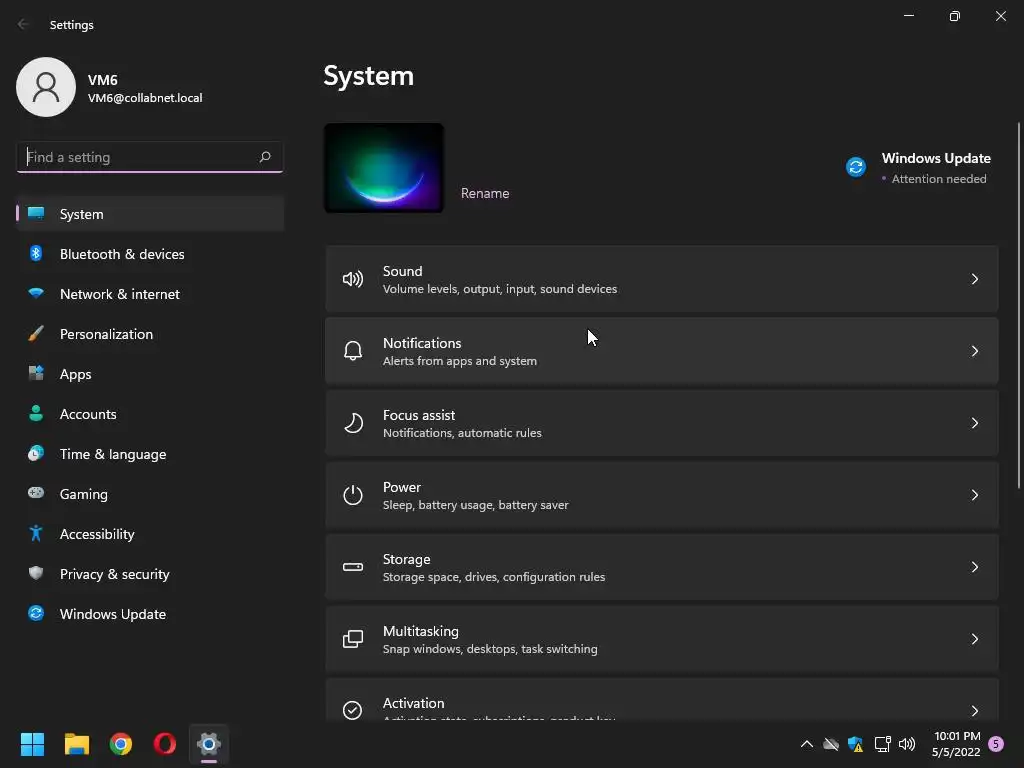Open Apps settings category

tap(150, 374)
